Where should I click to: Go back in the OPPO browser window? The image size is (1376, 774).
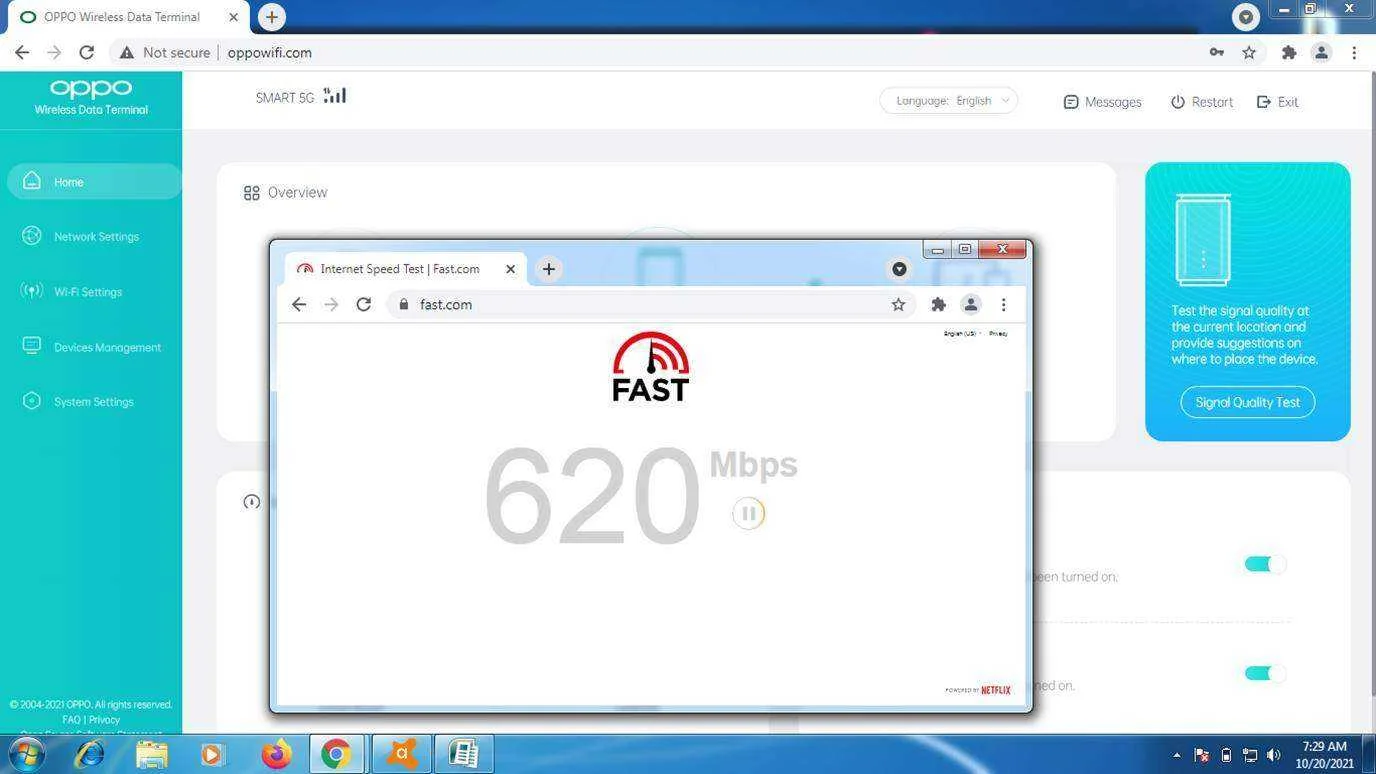22,52
